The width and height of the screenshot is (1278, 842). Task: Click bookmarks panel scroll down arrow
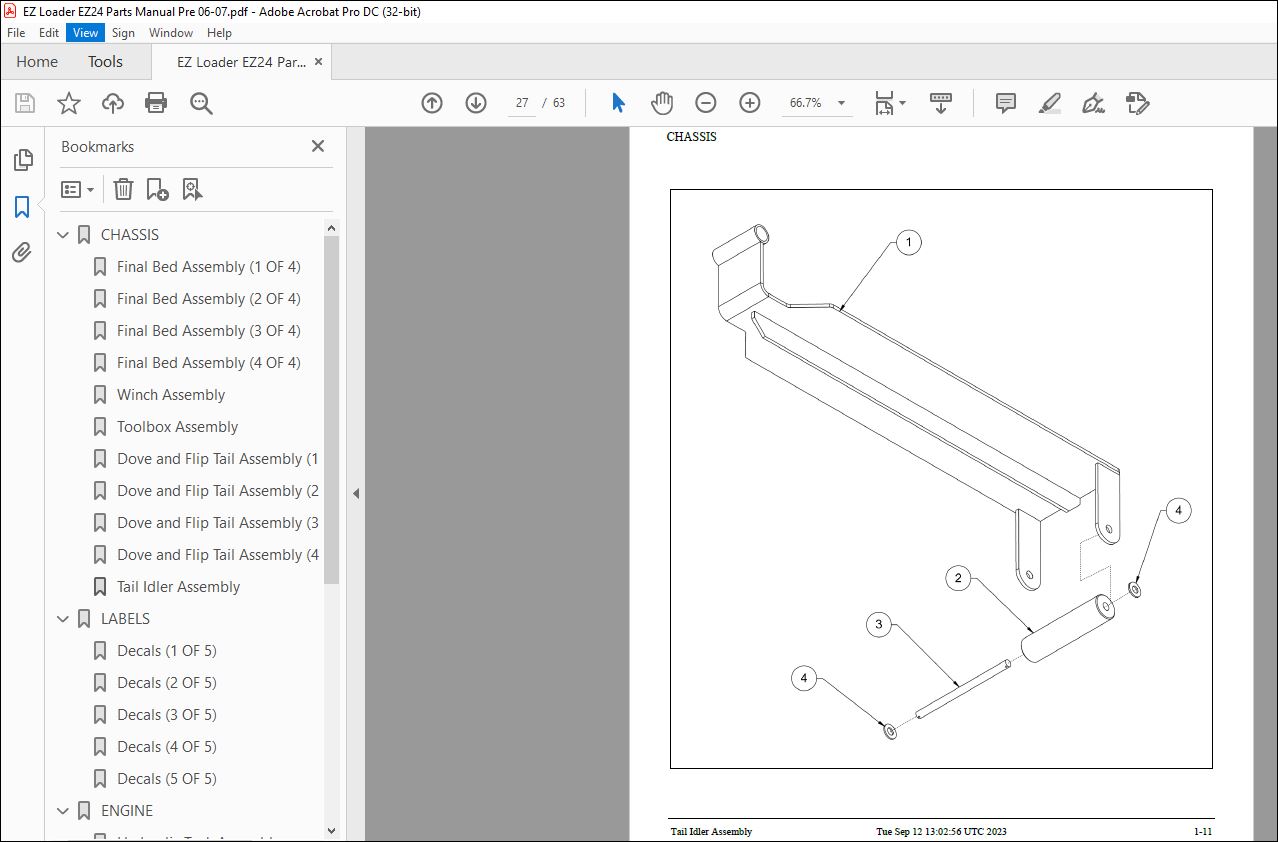click(332, 830)
